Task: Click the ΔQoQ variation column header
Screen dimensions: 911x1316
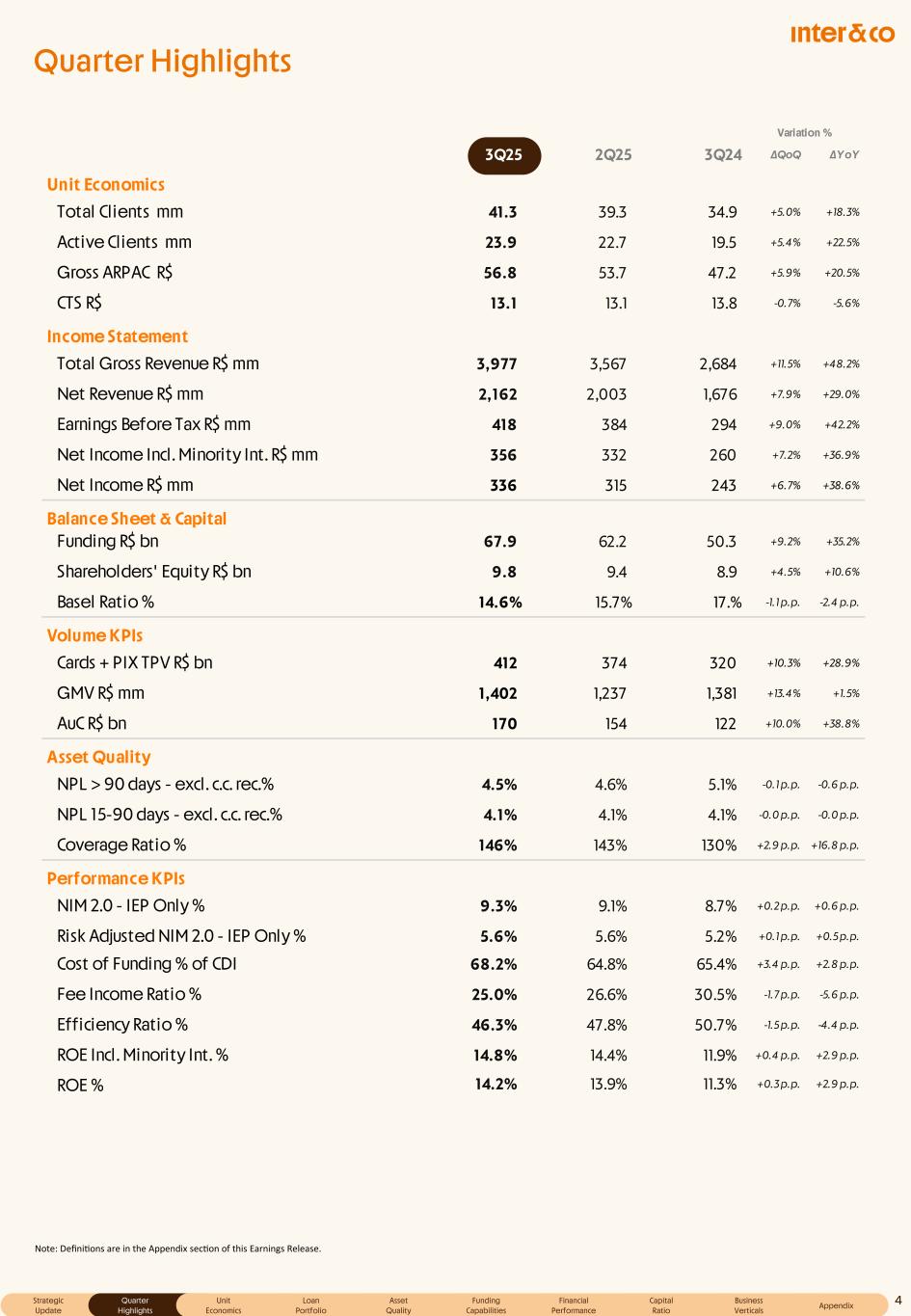Action: click(786, 155)
